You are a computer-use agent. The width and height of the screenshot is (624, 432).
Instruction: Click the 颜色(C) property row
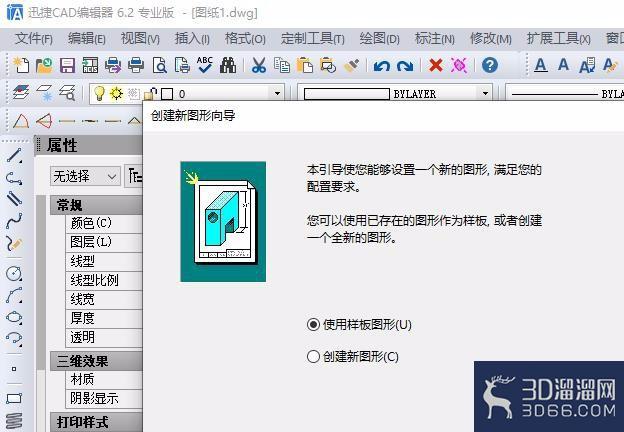pos(103,223)
